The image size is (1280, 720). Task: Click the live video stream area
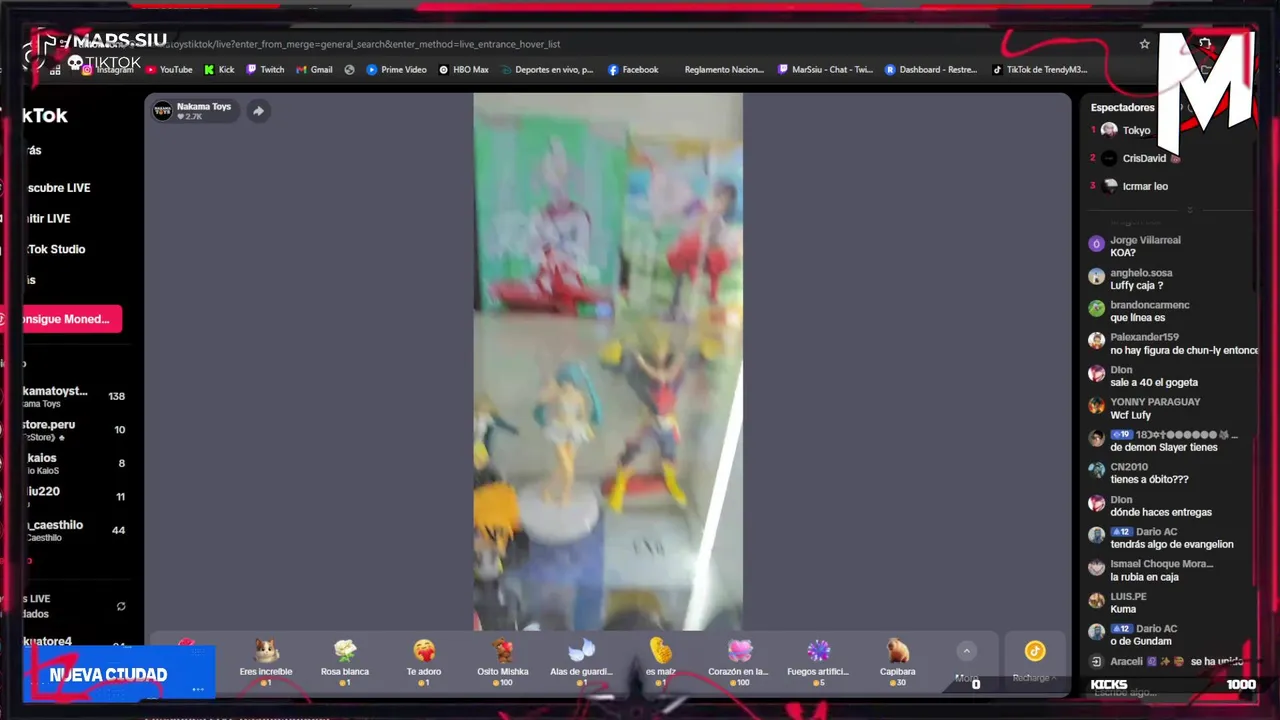pyautogui.click(x=608, y=361)
